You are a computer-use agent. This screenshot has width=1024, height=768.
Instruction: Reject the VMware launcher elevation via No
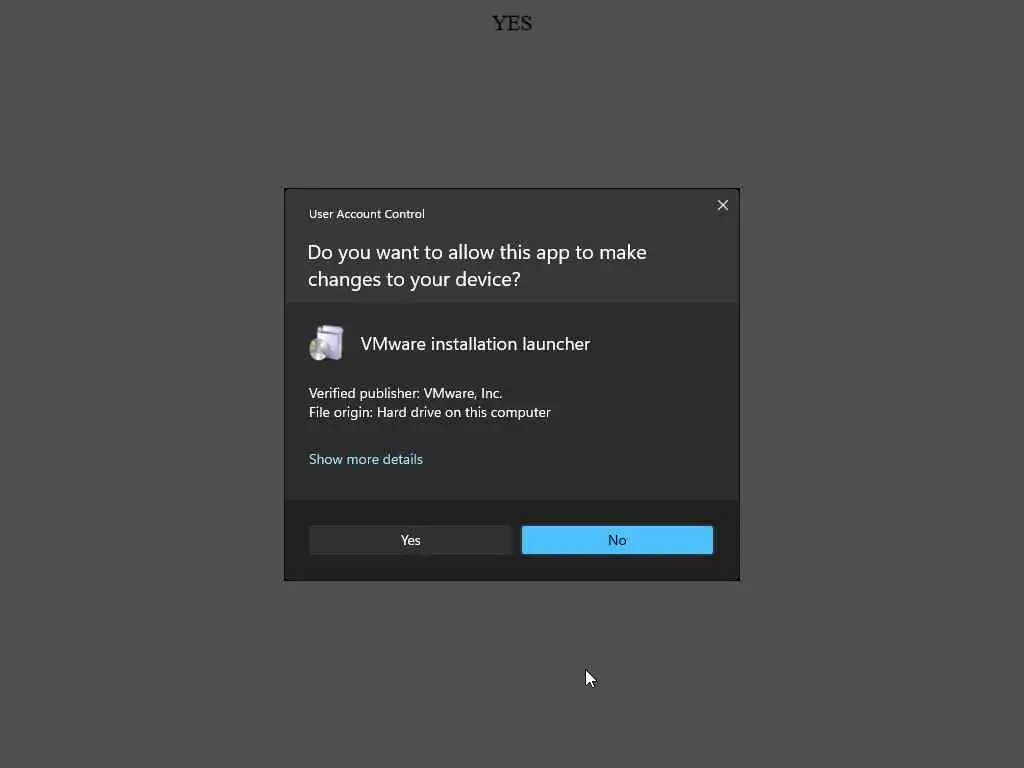pos(617,540)
